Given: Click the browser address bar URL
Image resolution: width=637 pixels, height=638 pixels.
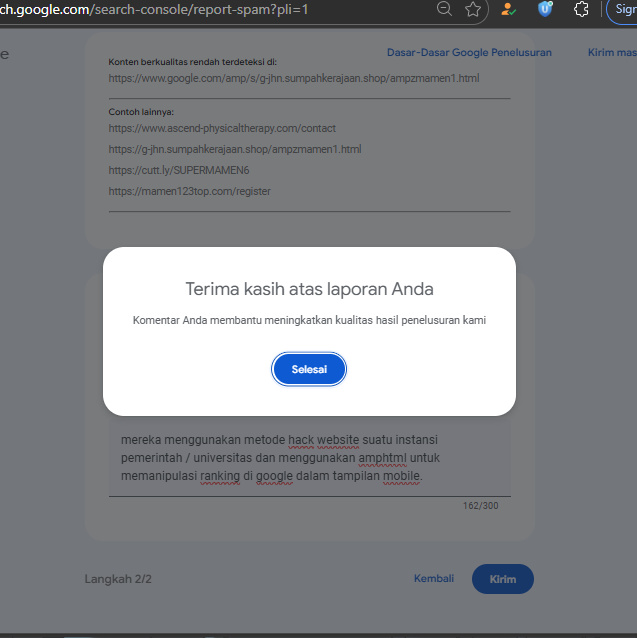Looking at the screenshot, I should [155, 9].
